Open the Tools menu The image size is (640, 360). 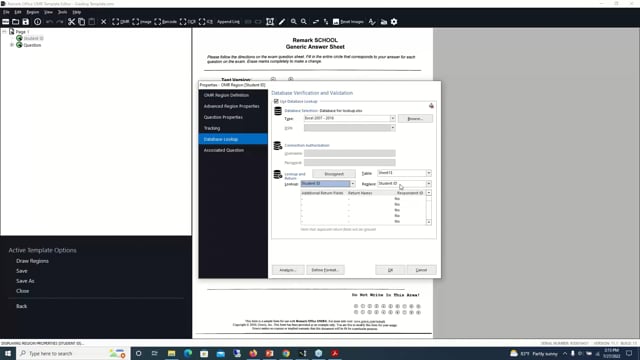(x=62, y=12)
